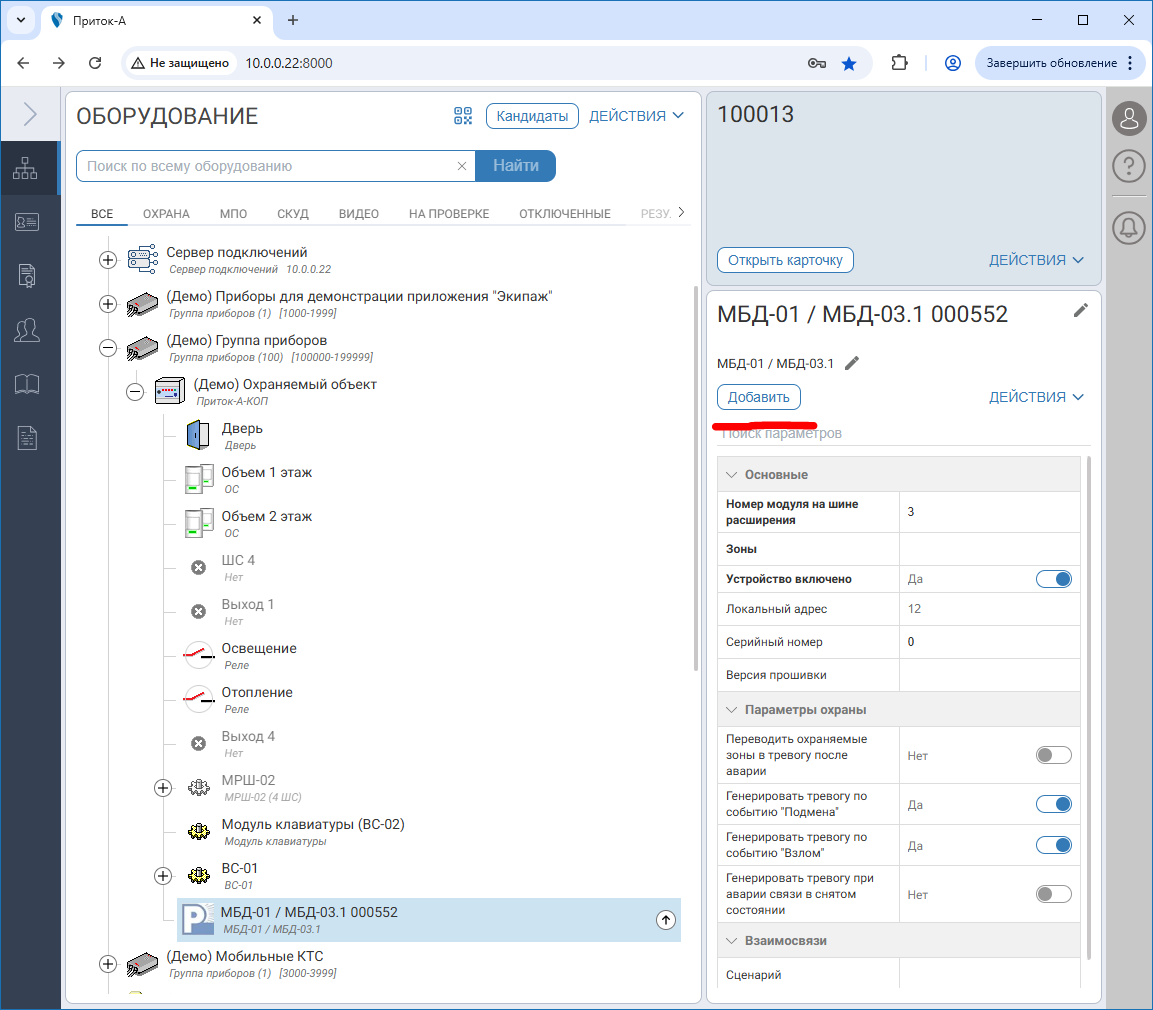Open the people group sidebar icon
The height and width of the screenshot is (1010, 1153).
coord(26,329)
